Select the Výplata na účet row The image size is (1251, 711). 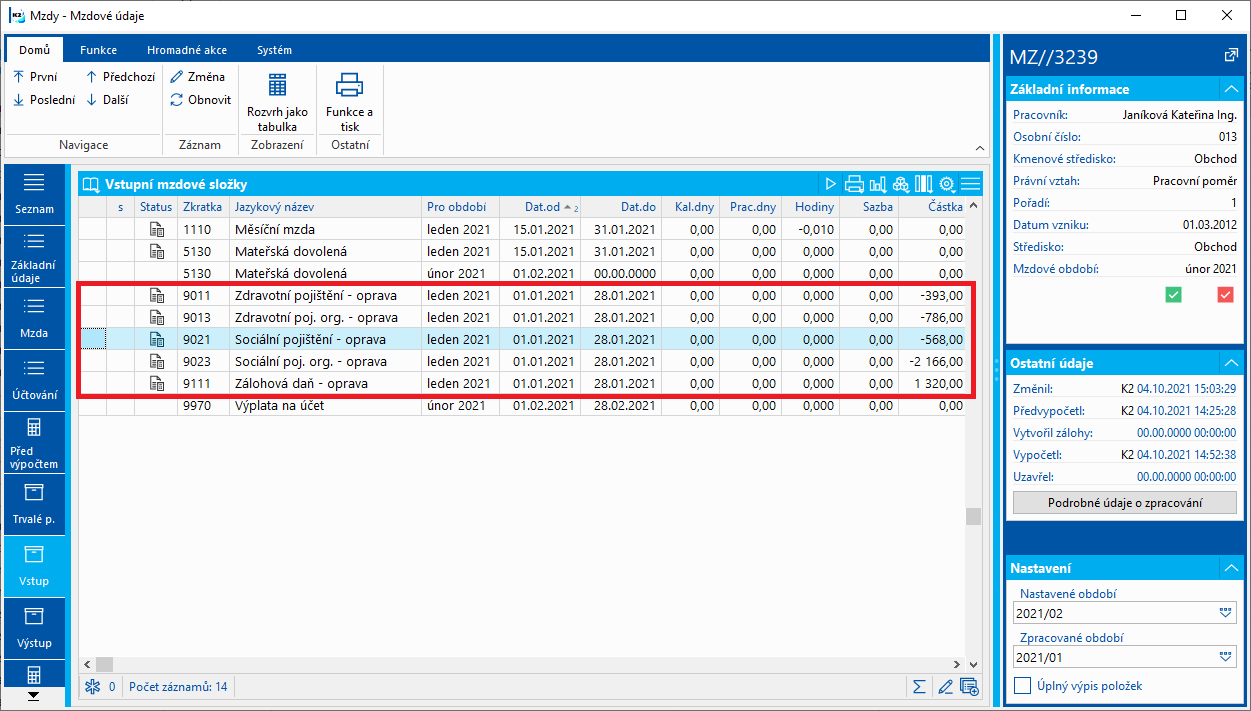tap(523, 406)
